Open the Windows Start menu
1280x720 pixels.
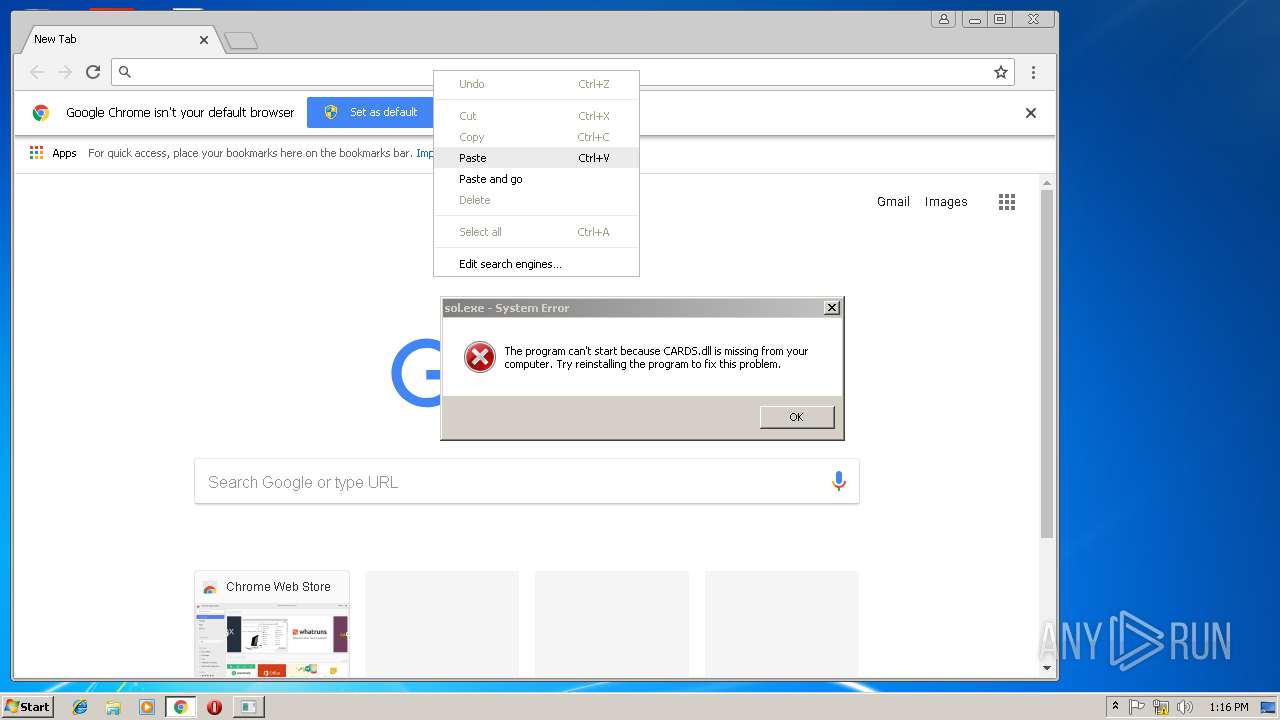(x=28, y=706)
